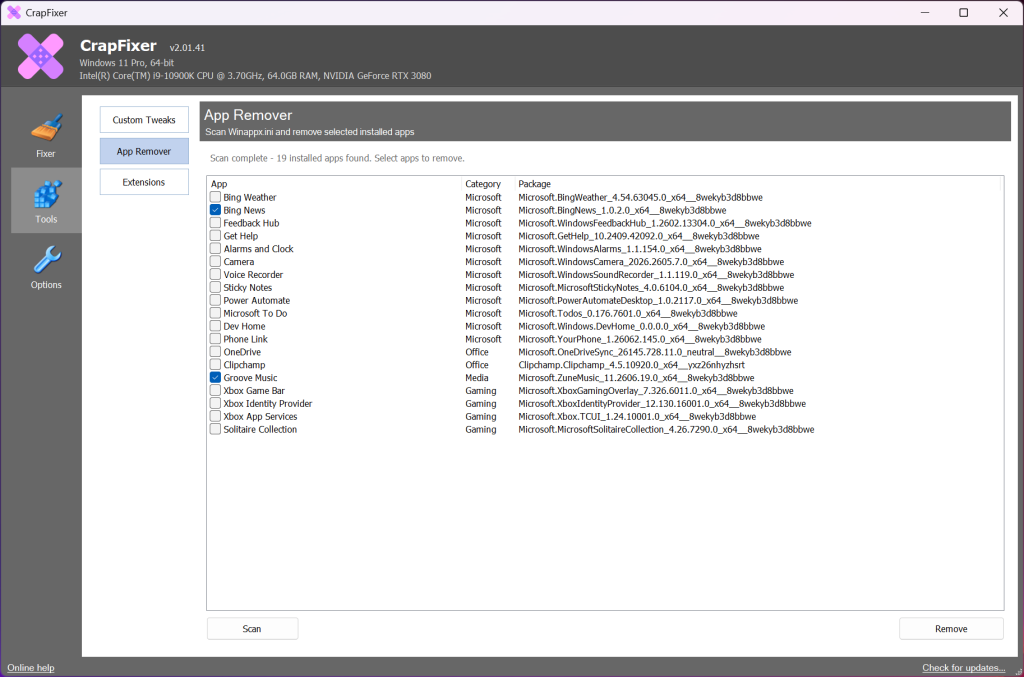Click the Microsoft.XboxGamingOverlay package text
Image resolution: width=1024 pixels, height=677 pixels.
656,390
